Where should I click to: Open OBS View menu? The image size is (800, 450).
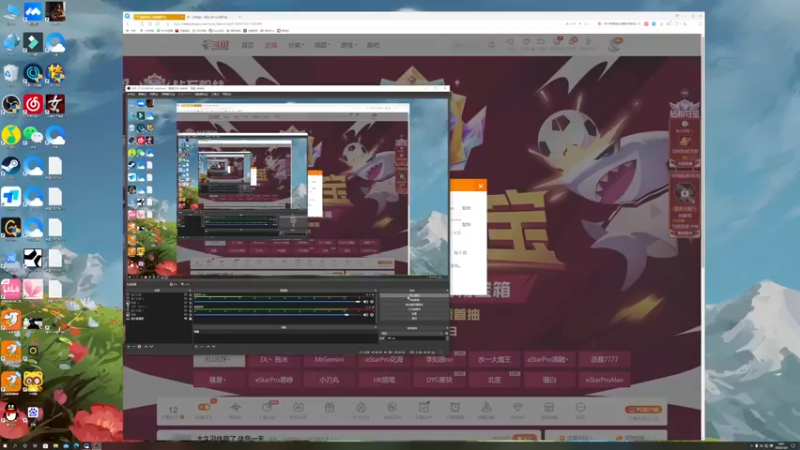click(154, 94)
